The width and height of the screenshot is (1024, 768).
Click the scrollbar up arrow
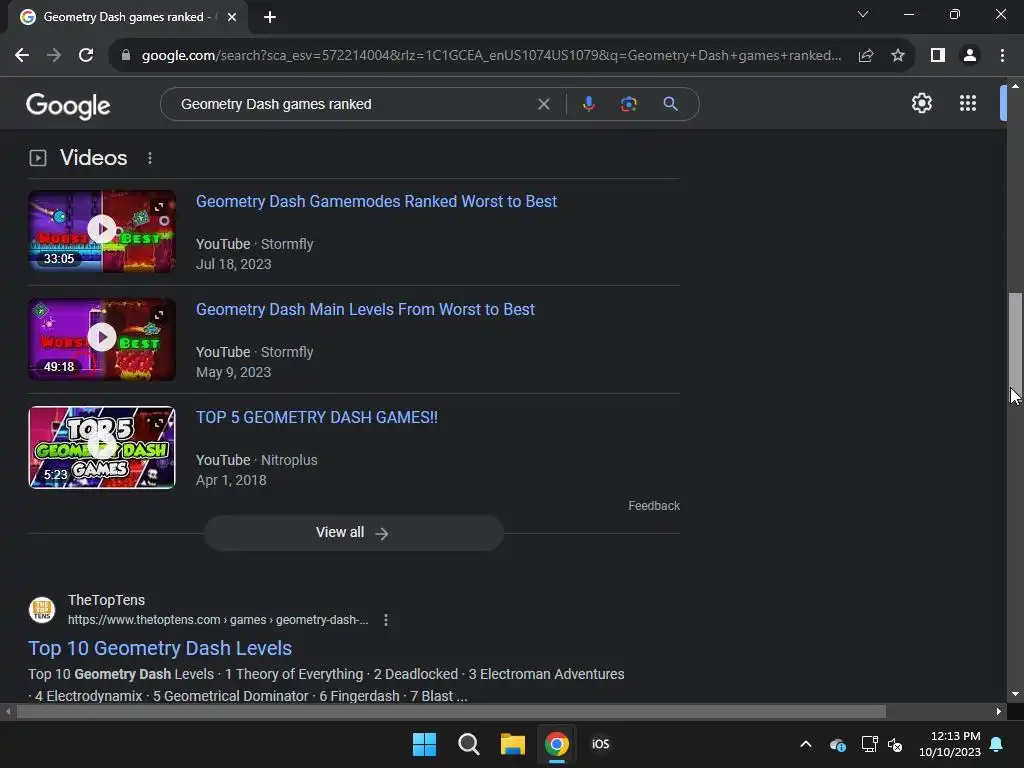1015,86
